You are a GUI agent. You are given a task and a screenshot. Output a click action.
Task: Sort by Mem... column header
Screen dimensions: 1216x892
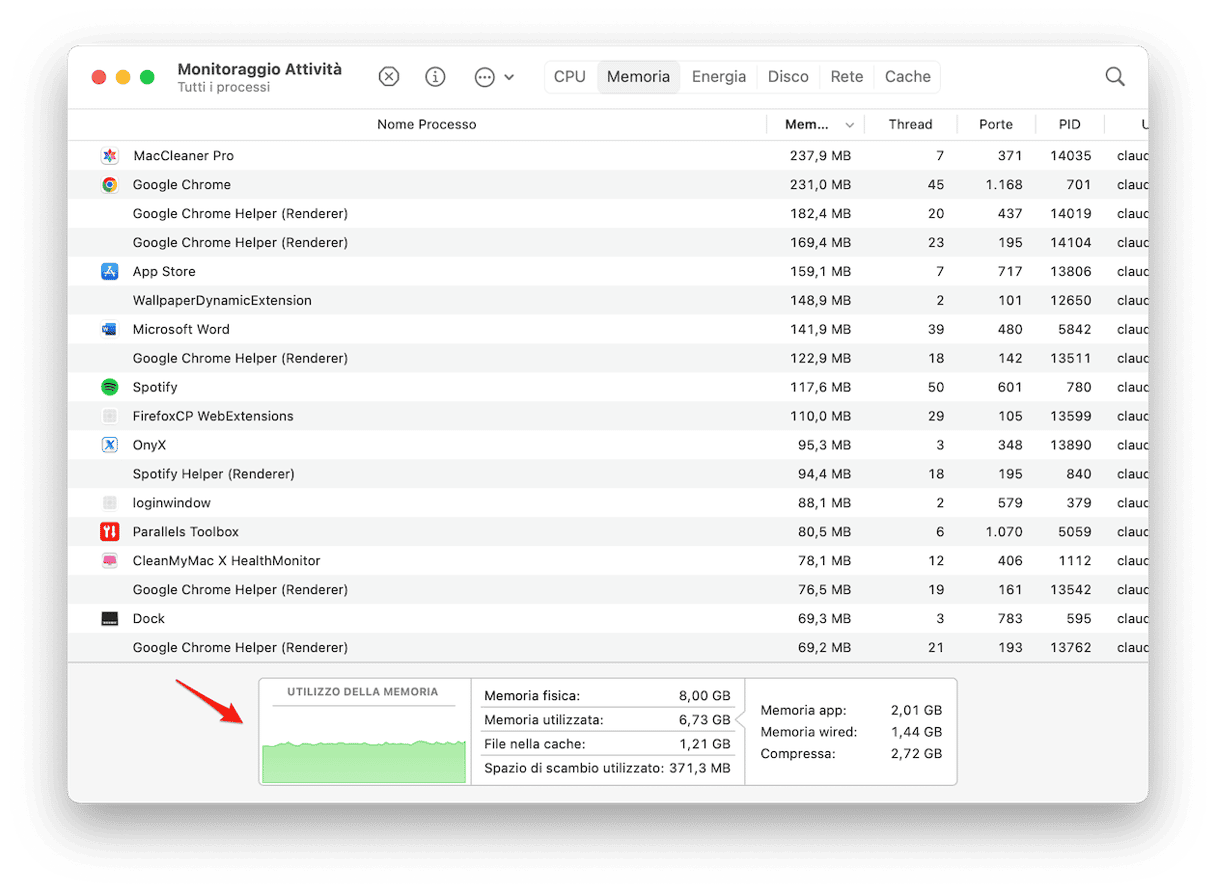(x=805, y=125)
